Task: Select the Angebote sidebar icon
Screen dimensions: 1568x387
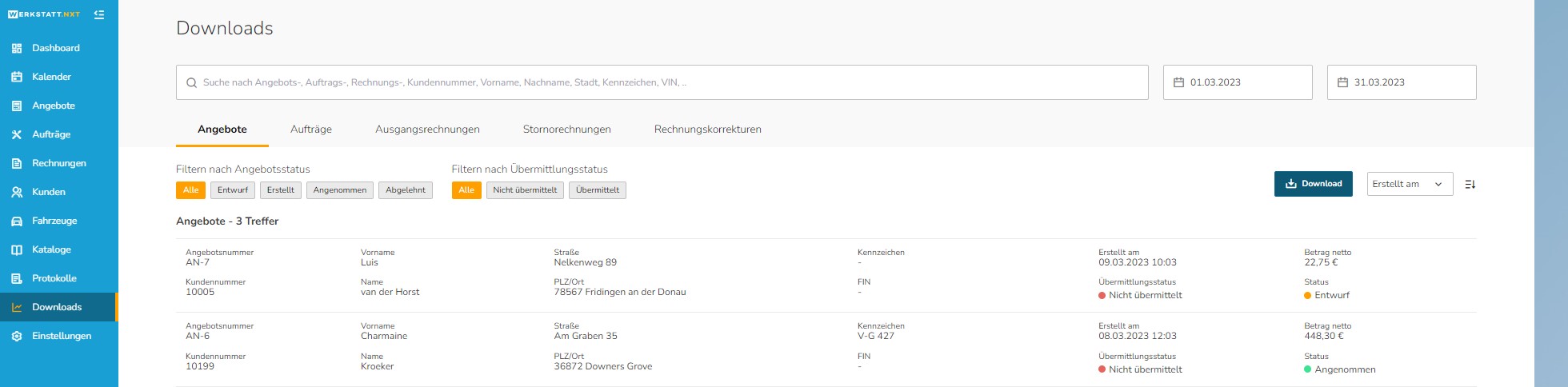Action: pyautogui.click(x=17, y=106)
